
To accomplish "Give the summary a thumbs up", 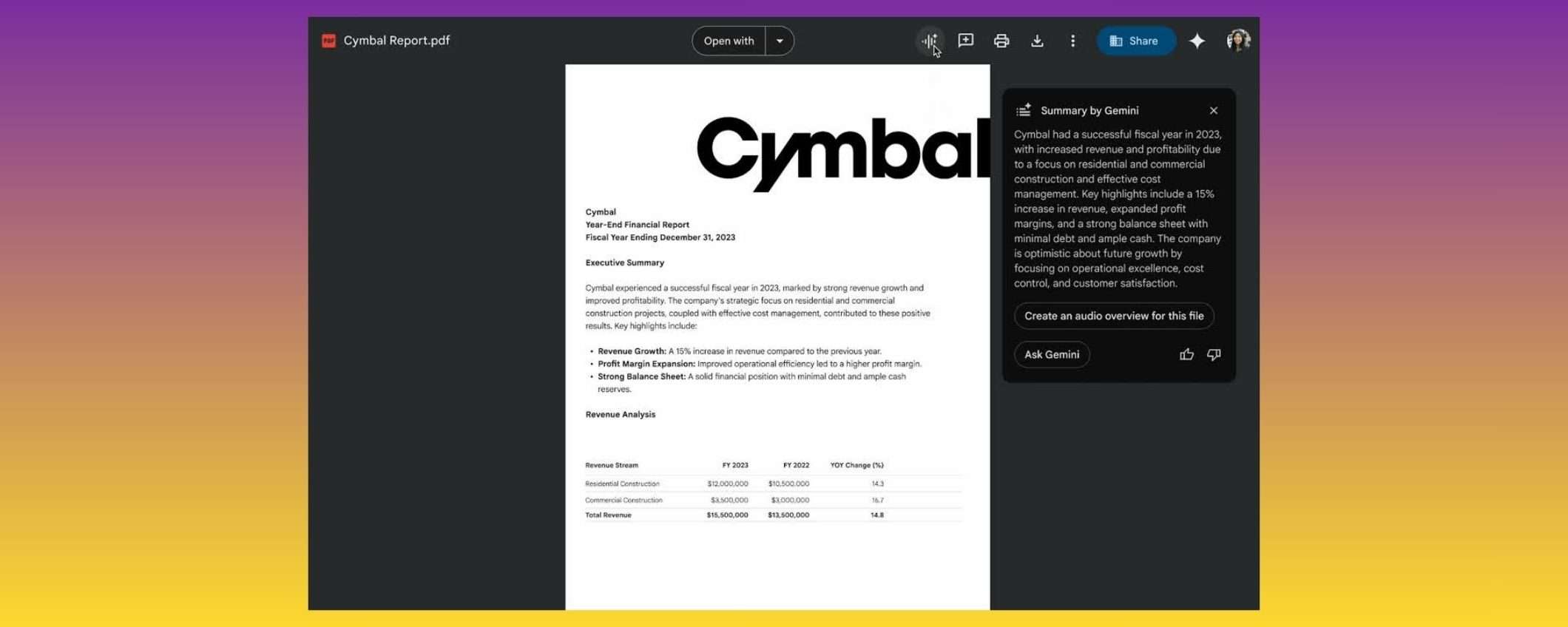I will click(1186, 355).
